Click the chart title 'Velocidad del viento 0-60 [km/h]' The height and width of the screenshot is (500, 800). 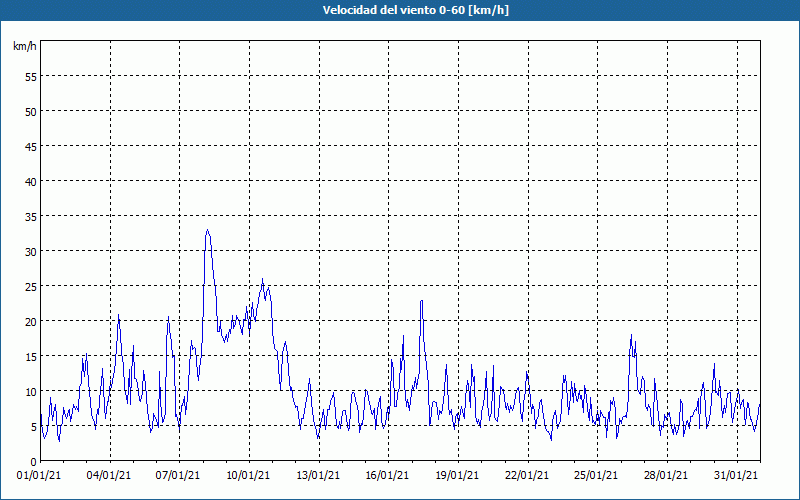point(416,10)
